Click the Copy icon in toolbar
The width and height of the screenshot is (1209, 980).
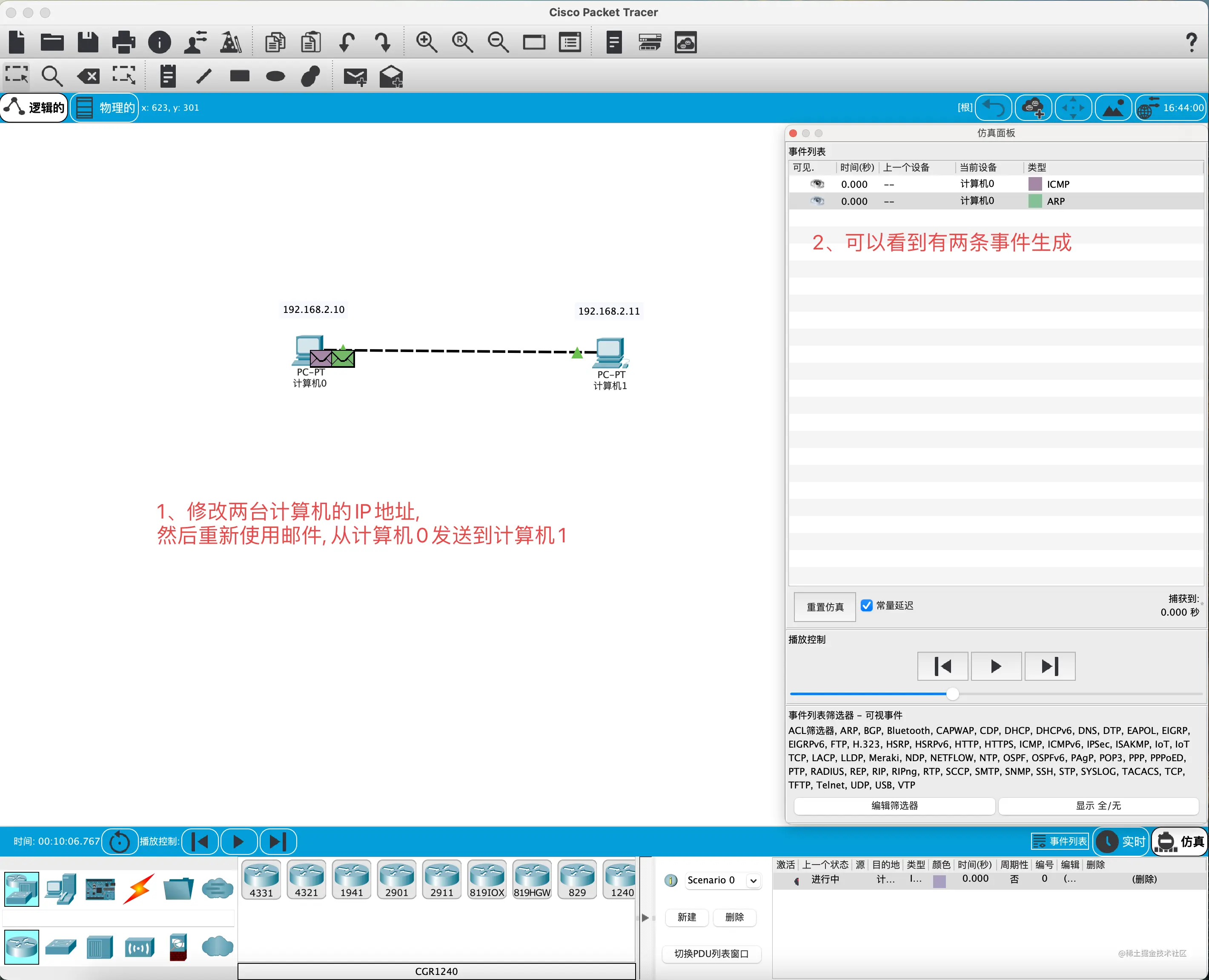[275, 42]
